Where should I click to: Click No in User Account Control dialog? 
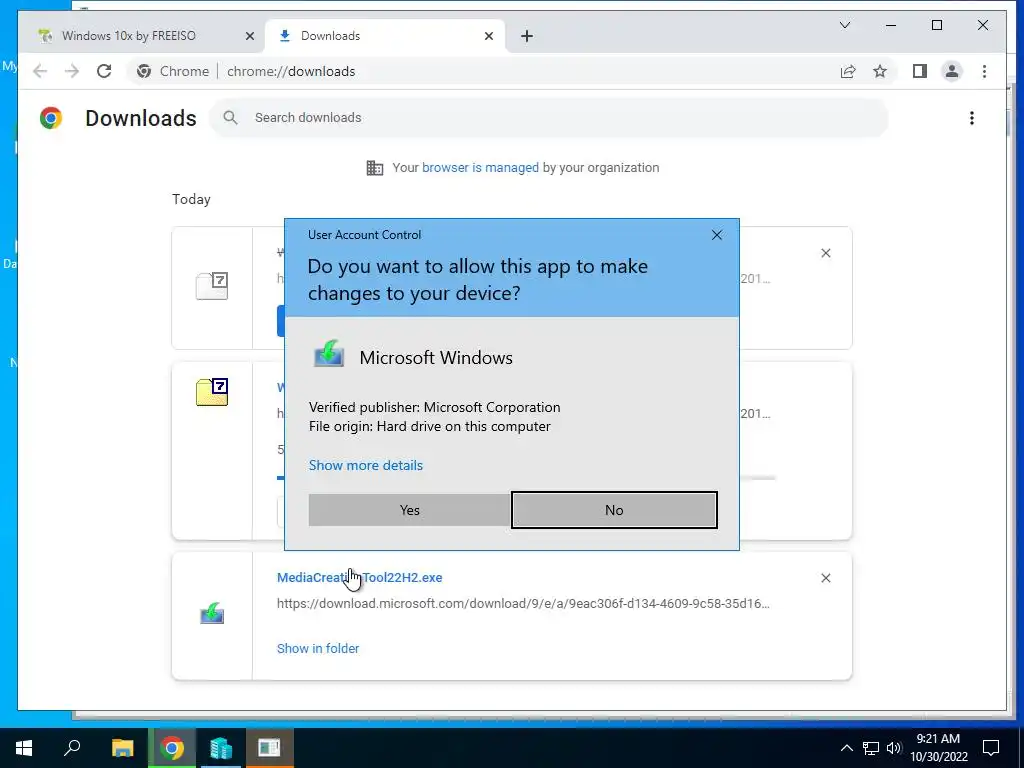[x=614, y=510]
